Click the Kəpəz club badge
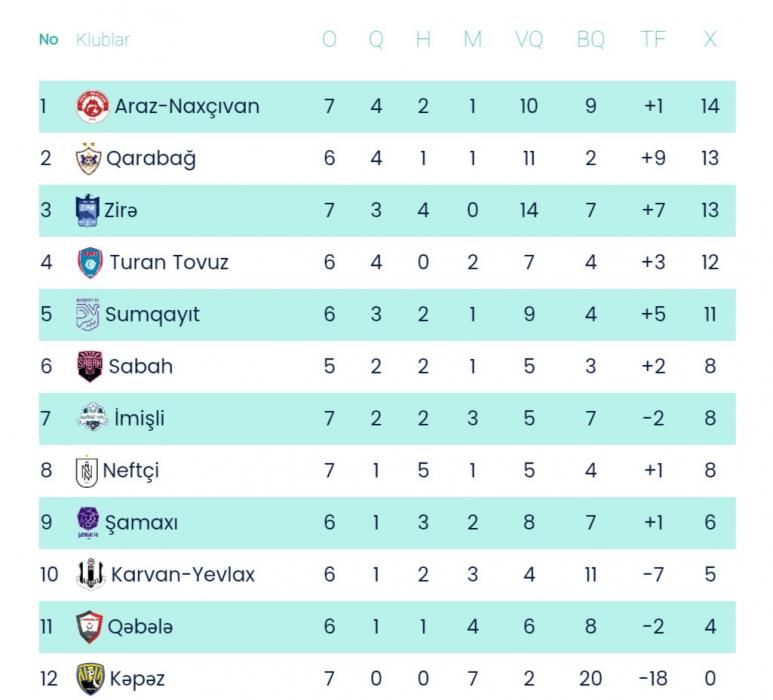773x700 pixels. click(x=90, y=679)
